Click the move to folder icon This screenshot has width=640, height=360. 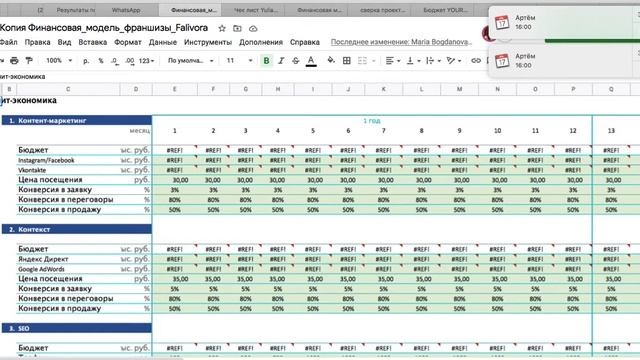pos(237,28)
